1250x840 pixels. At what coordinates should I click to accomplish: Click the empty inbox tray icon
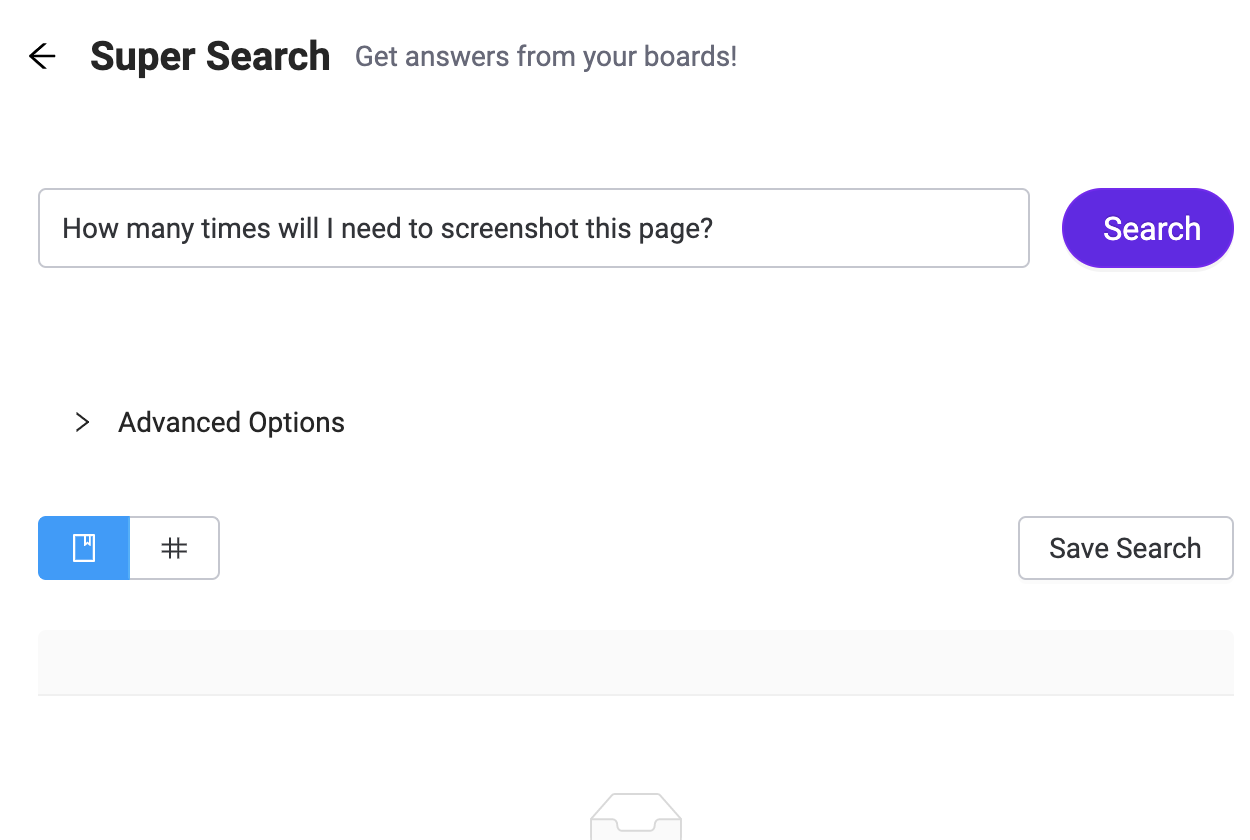click(x=636, y=816)
